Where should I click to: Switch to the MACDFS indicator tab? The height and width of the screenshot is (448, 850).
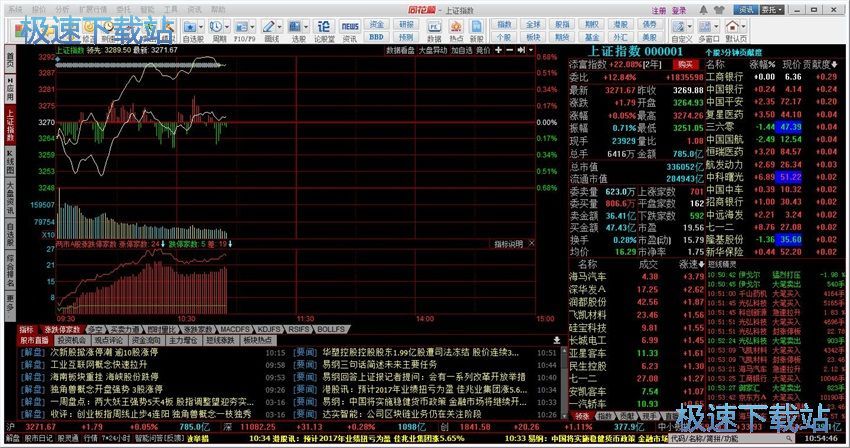click(x=235, y=329)
